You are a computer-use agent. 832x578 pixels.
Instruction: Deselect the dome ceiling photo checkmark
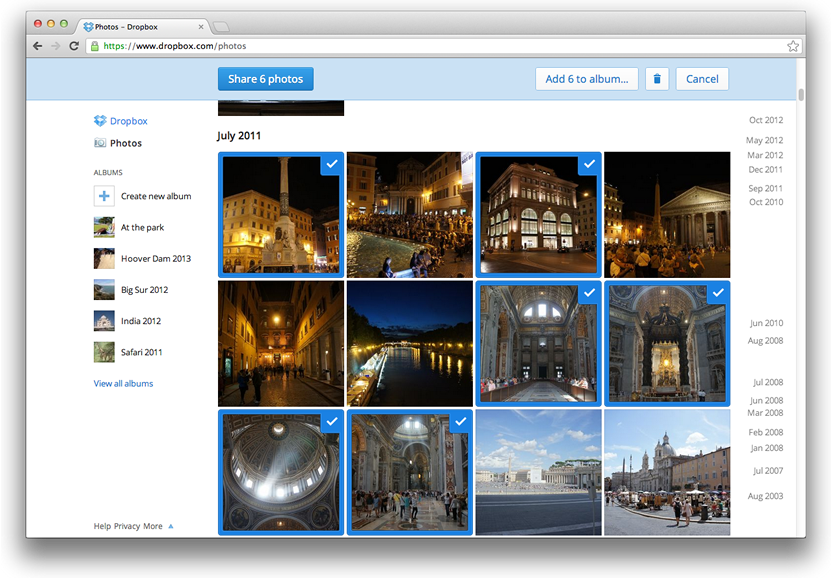coord(332,422)
